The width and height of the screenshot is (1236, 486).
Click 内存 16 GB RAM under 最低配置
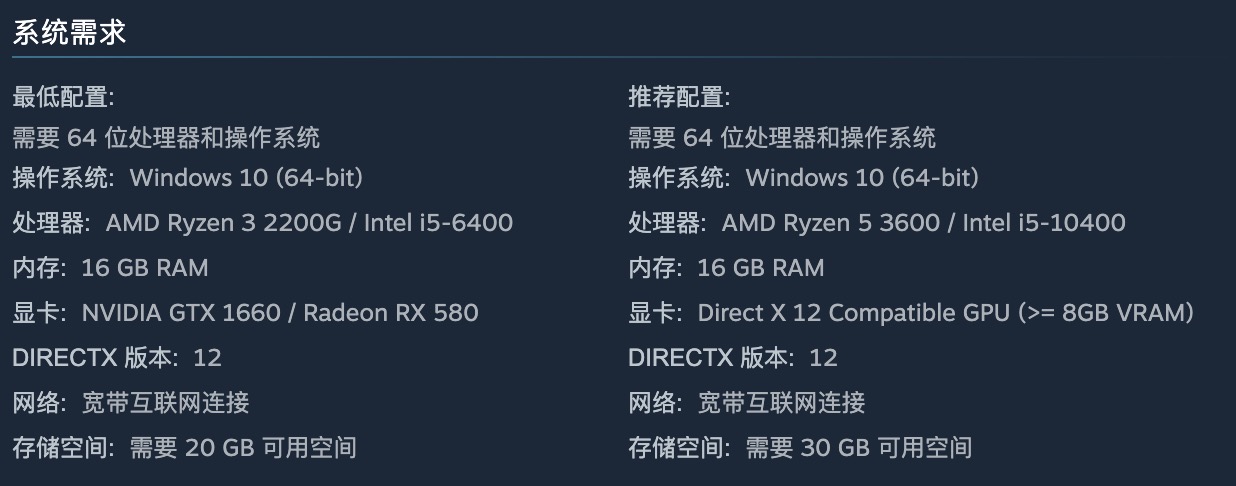pyautogui.click(x=110, y=267)
